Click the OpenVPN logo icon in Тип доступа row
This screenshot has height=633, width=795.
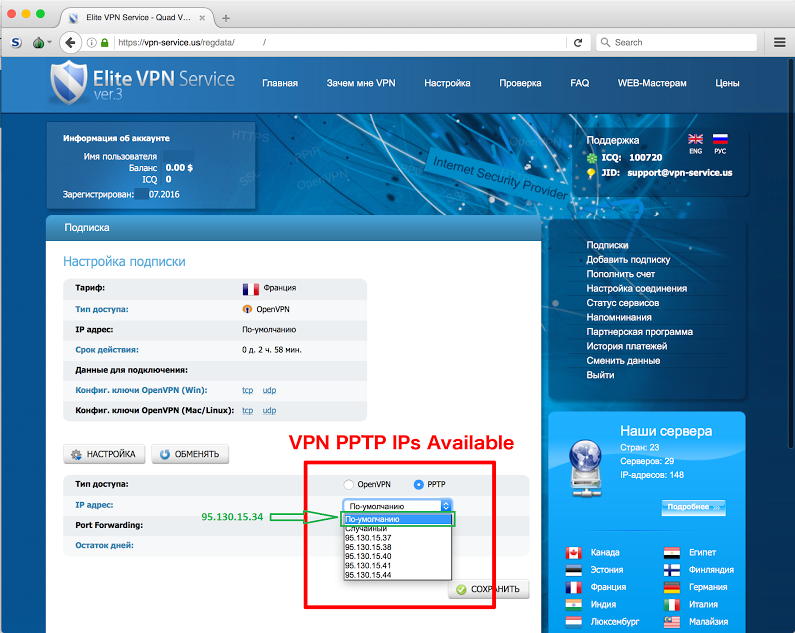coord(247,309)
